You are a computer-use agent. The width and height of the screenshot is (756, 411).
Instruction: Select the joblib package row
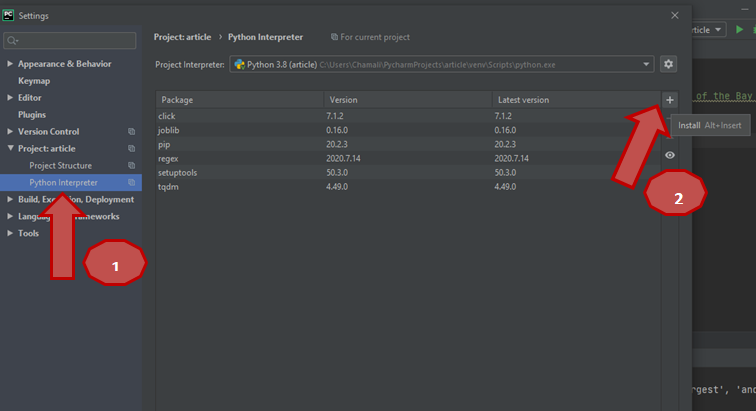click(408, 130)
